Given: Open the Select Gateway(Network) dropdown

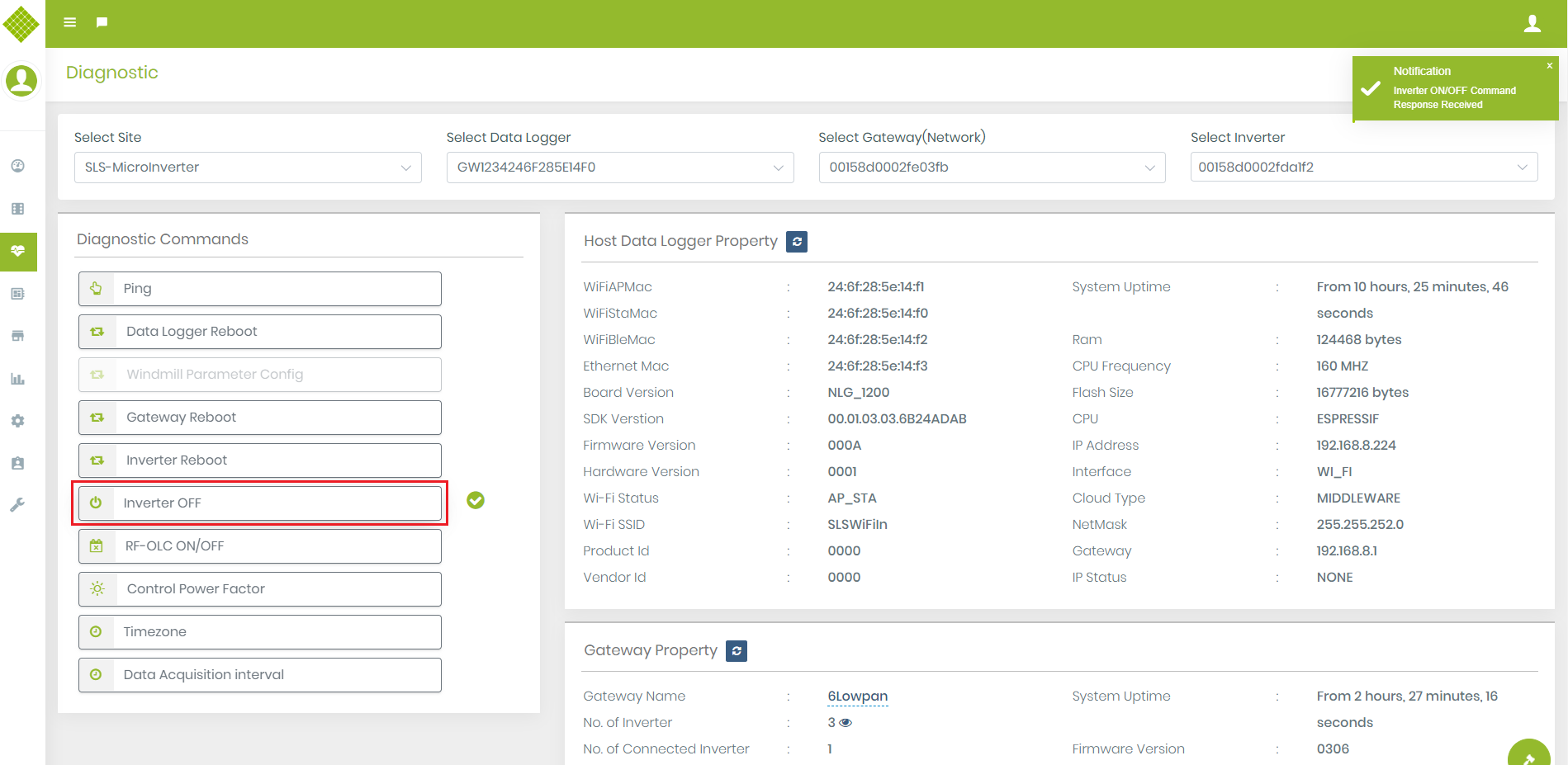Looking at the screenshot, I should 992,168.
